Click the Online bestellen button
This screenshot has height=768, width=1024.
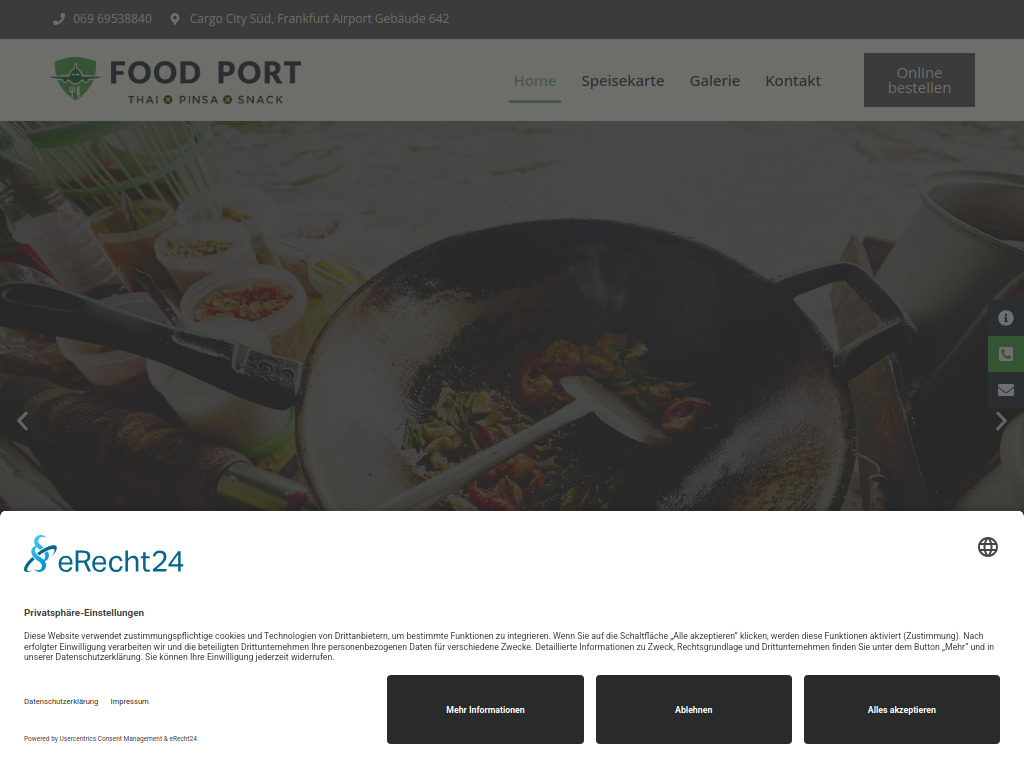point(919,80)
